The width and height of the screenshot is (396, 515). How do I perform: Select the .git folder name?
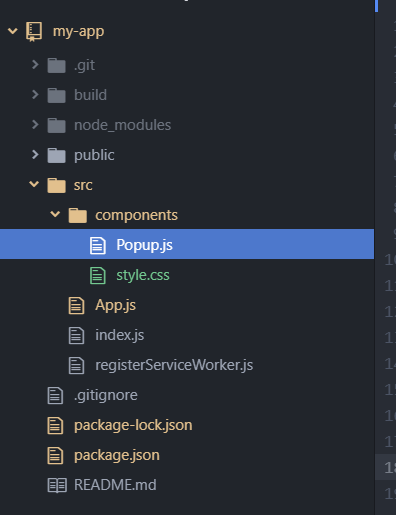coord(85,66)
